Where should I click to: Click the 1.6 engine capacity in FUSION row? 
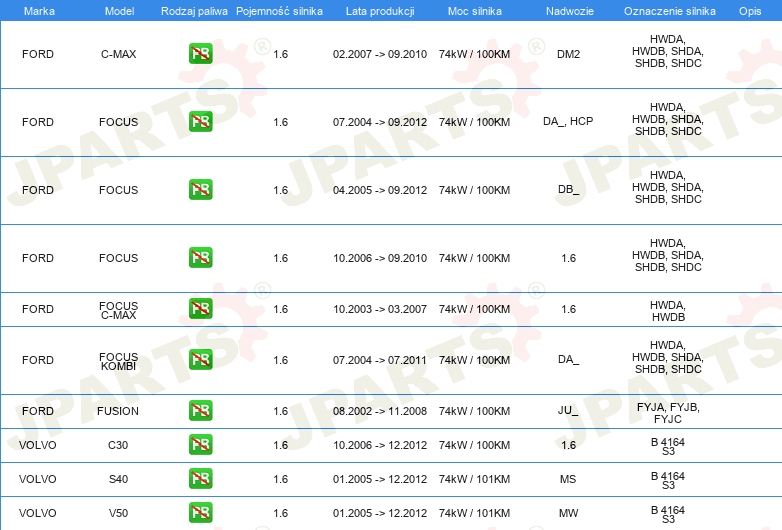pos(280,411)
